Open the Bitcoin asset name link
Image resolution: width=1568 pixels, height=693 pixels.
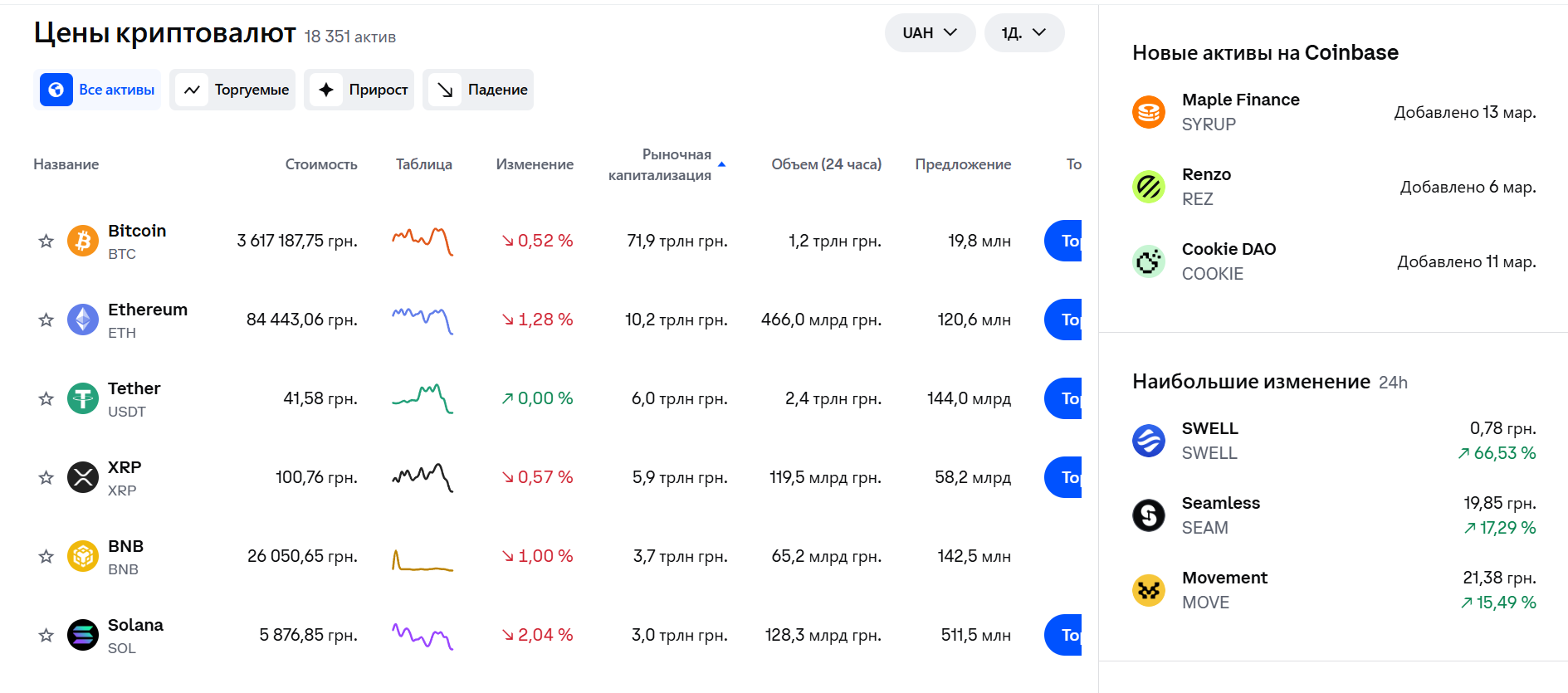click(x=137, y=231)
